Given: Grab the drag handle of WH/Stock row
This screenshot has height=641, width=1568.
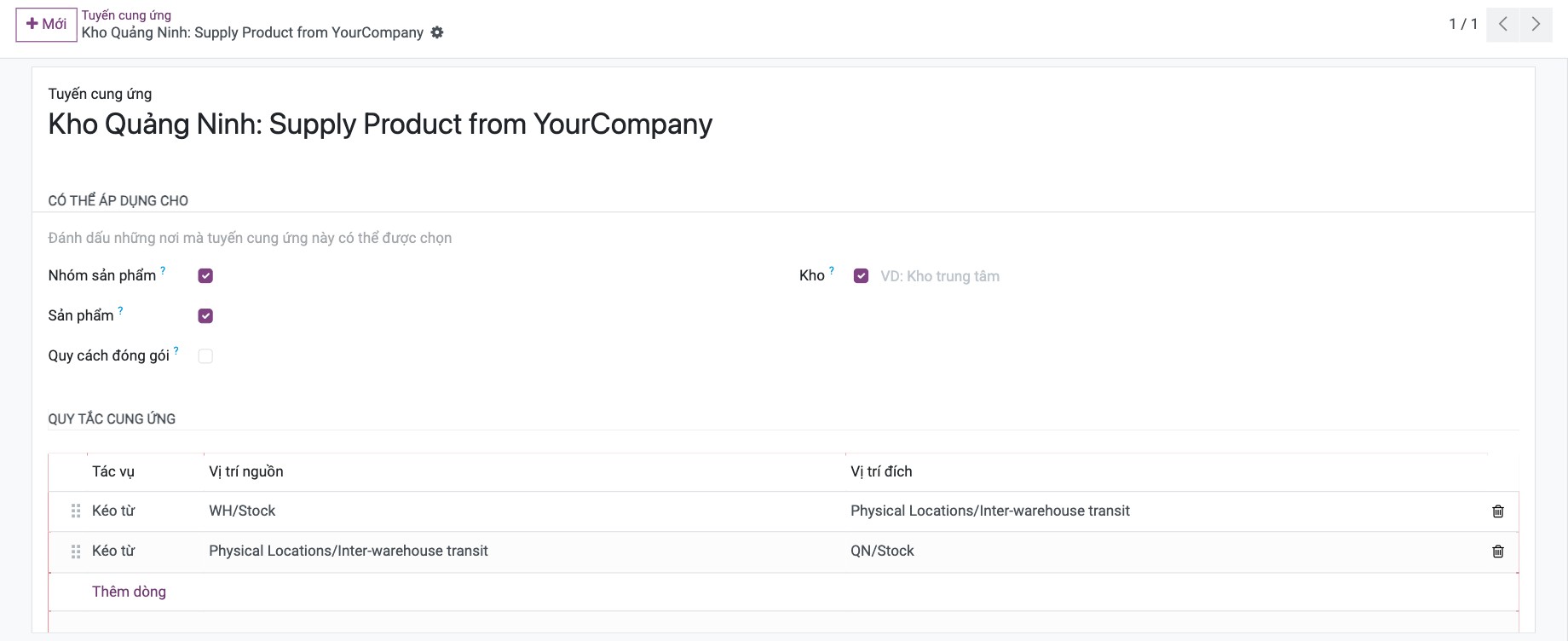Looking at the screenshot, I should coord(76,511).
